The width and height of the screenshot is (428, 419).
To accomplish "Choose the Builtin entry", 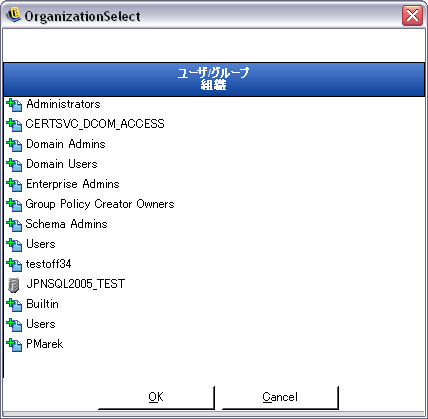I will (x=42, y=304).
